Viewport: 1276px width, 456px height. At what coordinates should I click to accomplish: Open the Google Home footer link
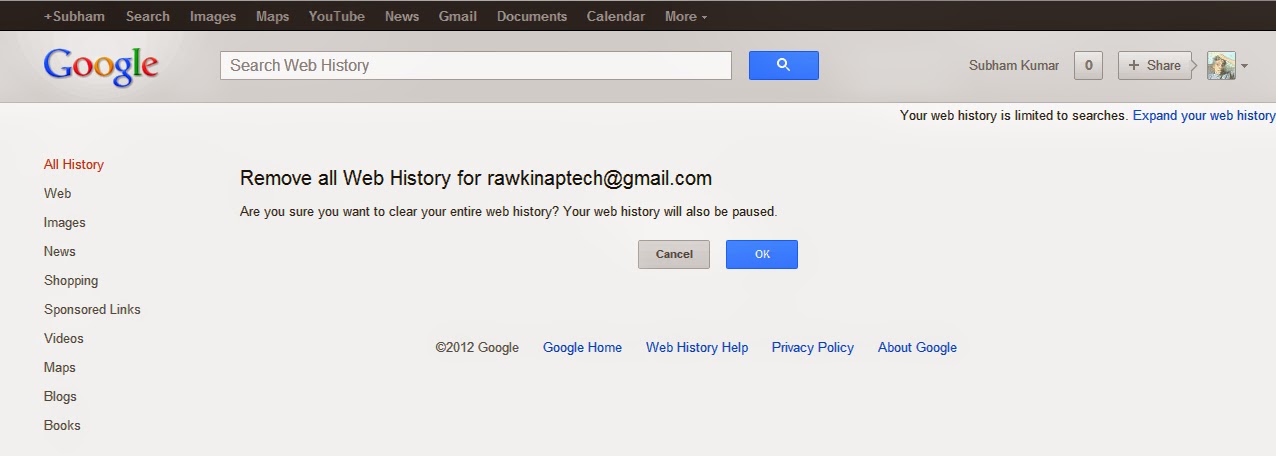[582, 347]
